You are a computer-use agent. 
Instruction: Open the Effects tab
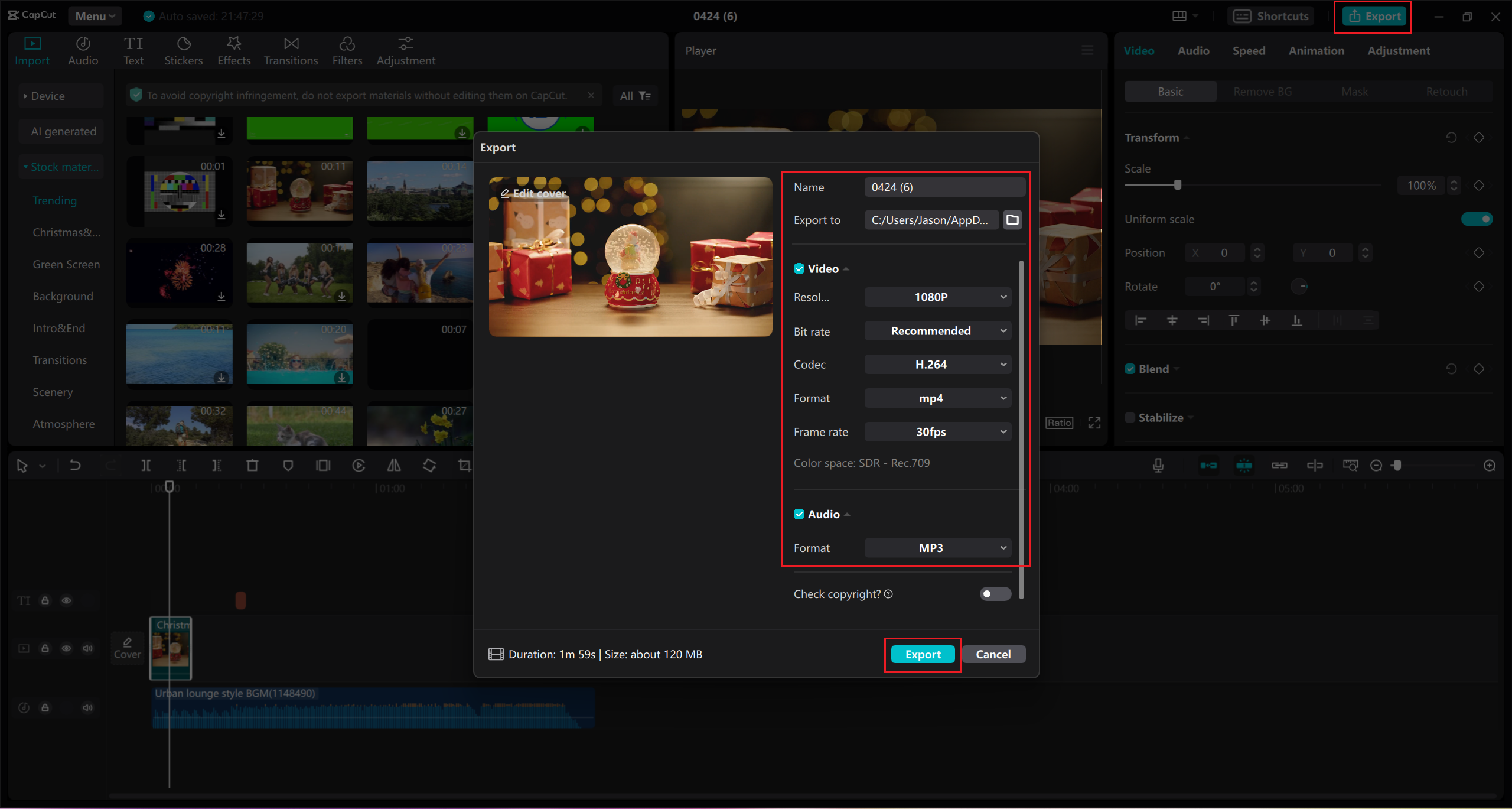click(x=234, y=51)
